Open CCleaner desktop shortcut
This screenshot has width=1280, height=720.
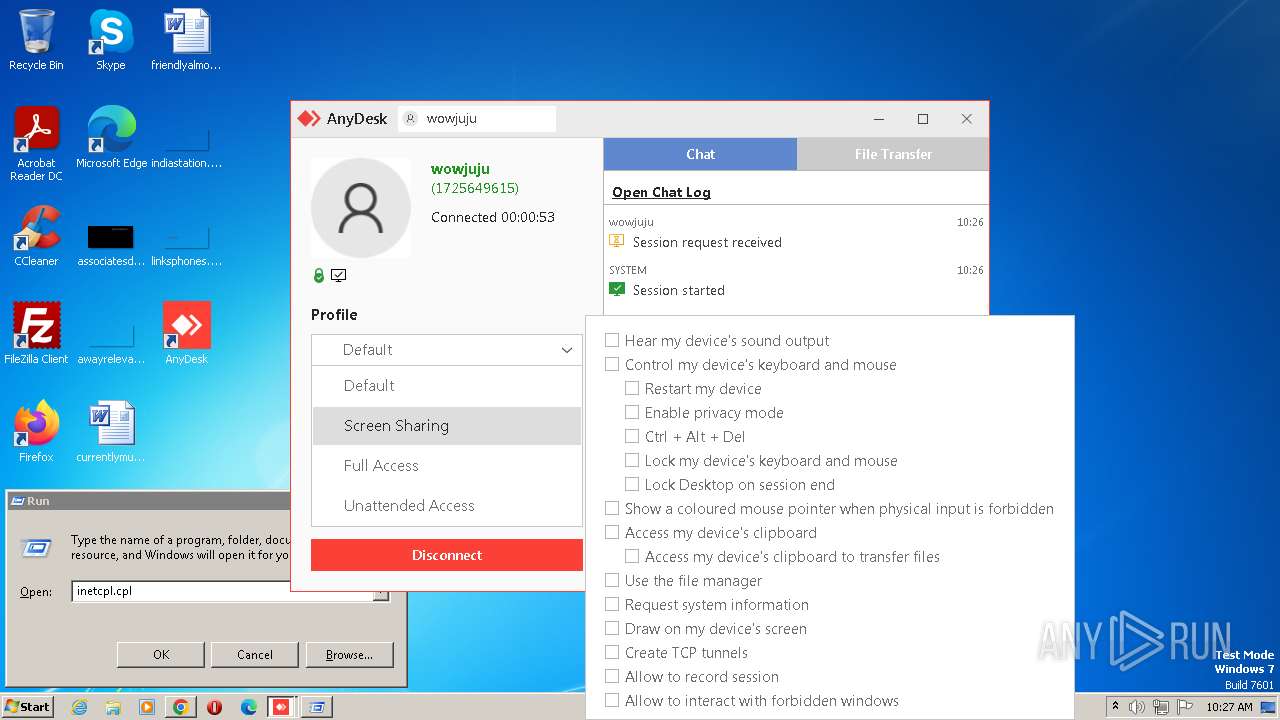click(x=36, y=236)
